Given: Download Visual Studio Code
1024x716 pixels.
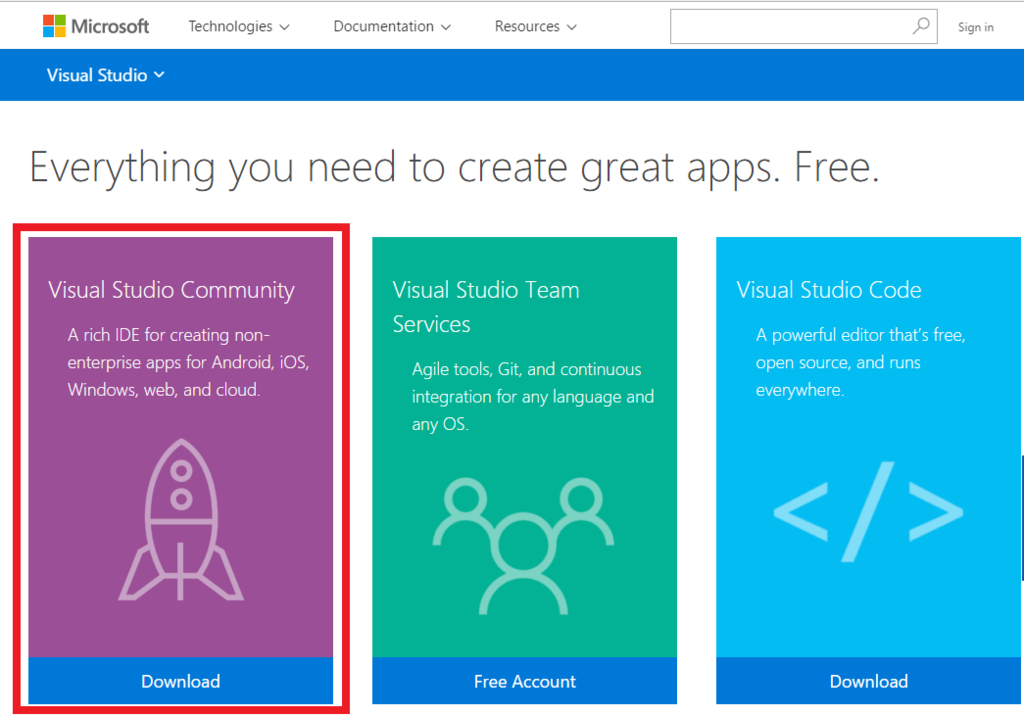Looking at the screenshot, I should (869, 681).
